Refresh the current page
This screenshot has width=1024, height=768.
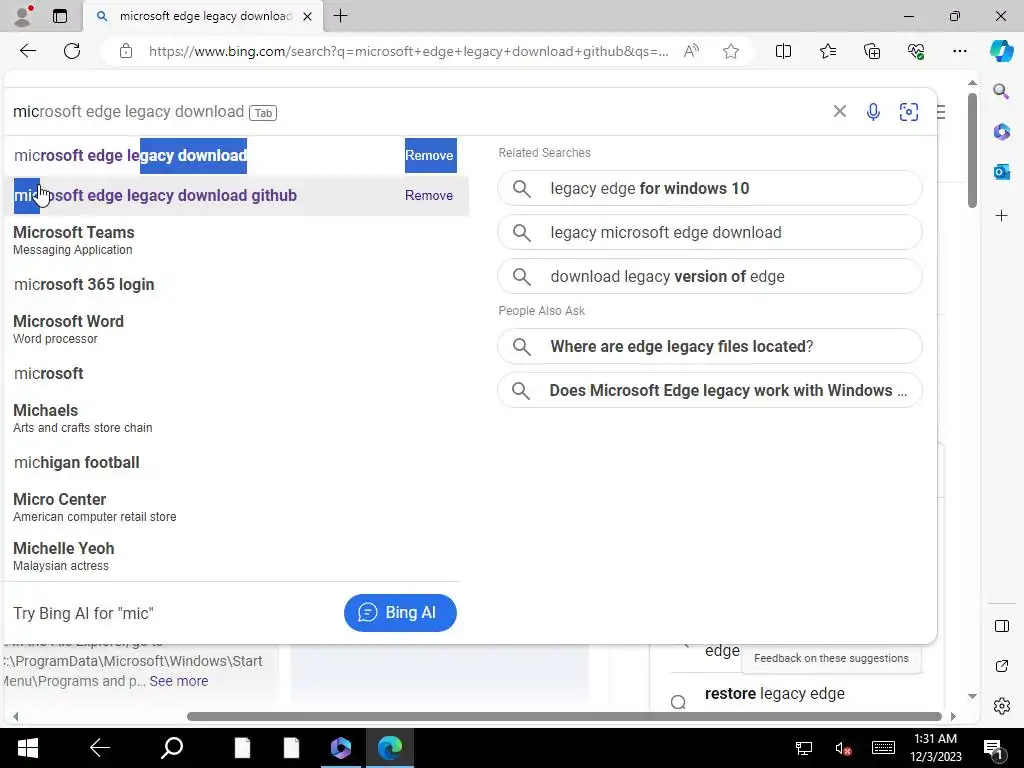click(x=72, y=51)
